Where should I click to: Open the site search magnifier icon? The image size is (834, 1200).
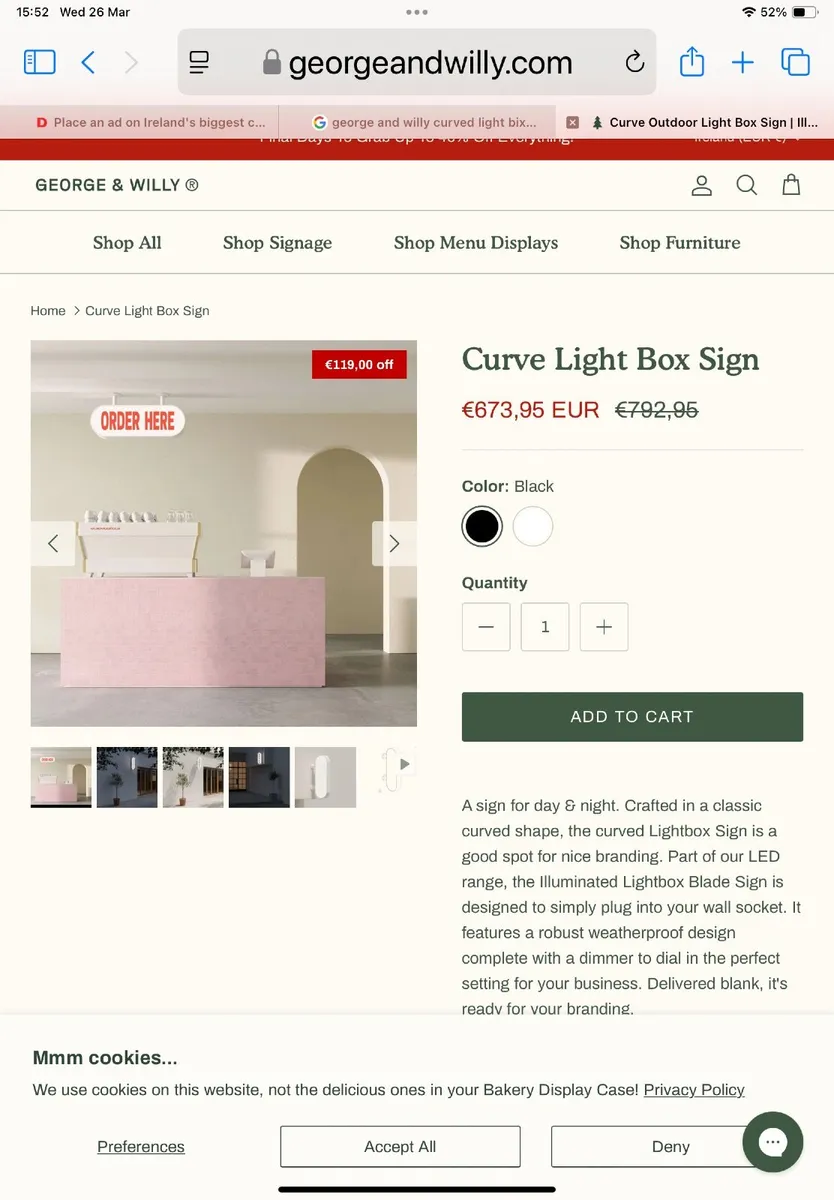click(x=747, y=185)
